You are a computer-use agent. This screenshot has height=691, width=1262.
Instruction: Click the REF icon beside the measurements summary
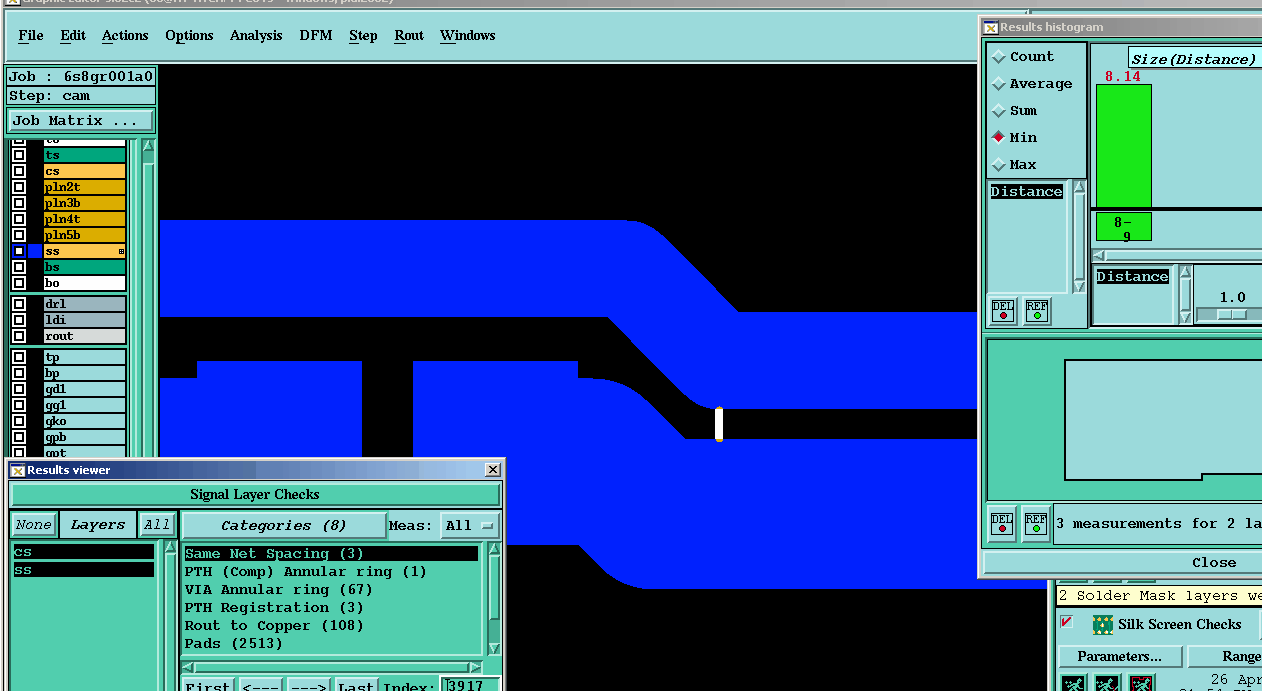coord(1036,523)
